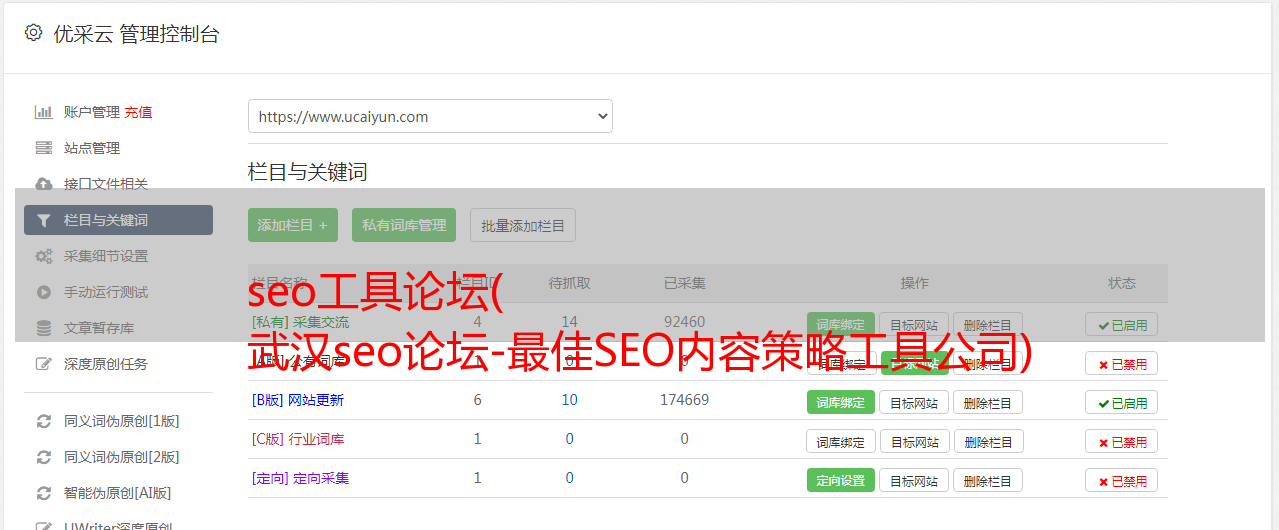Click 目标网站 in the 网站更新 row
Viewport: 1279px width, 530px height.
click(914, 403)
